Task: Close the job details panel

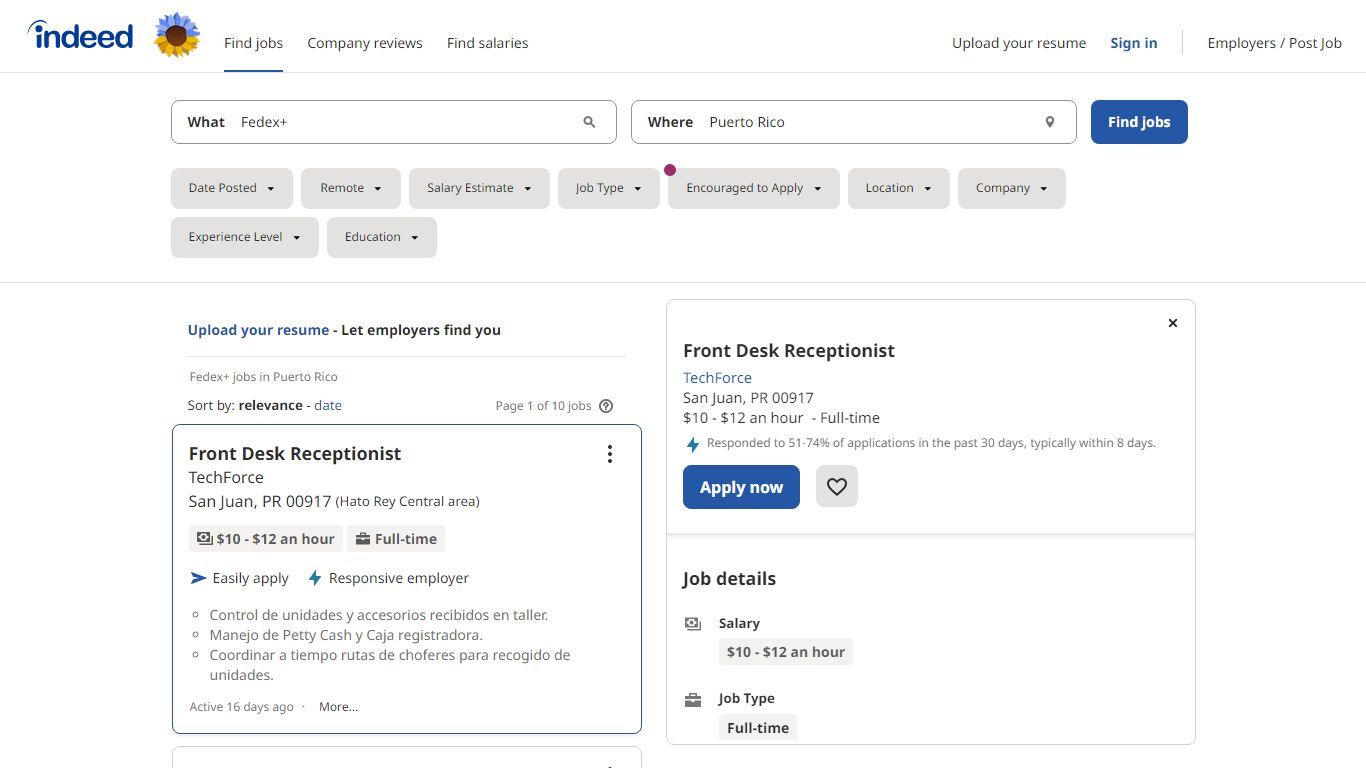Action: coord(1173,323)
